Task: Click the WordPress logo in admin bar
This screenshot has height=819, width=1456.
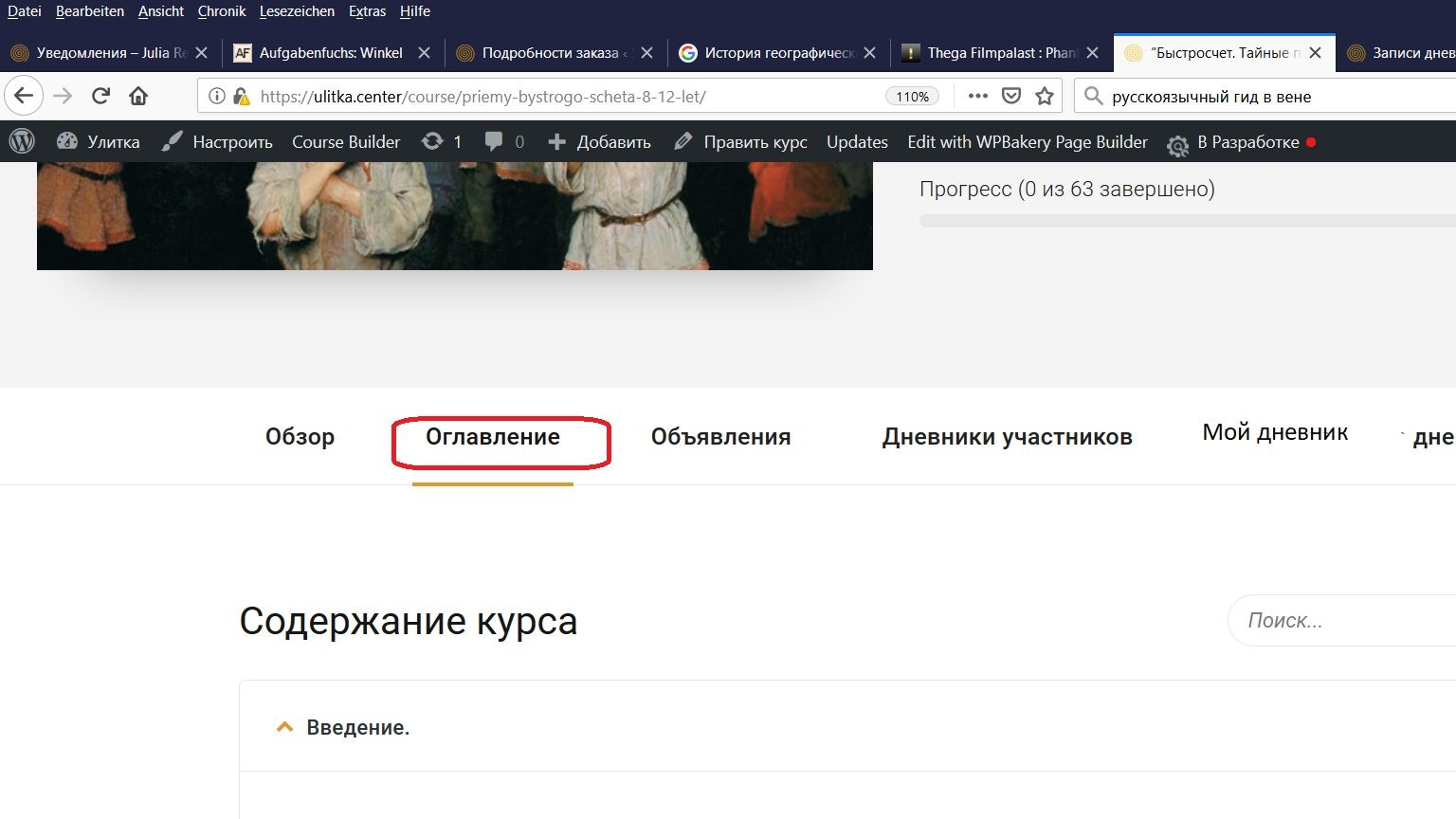Action: (x=22, y=141)
